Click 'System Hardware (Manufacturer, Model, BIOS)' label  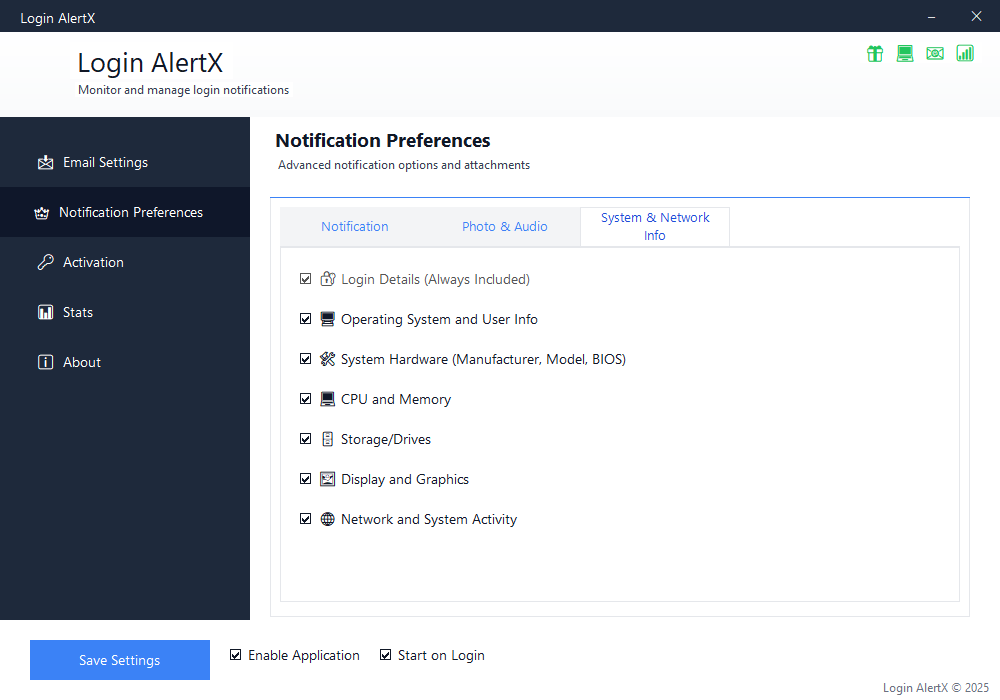pyautogui.click(x=483, y=360)
